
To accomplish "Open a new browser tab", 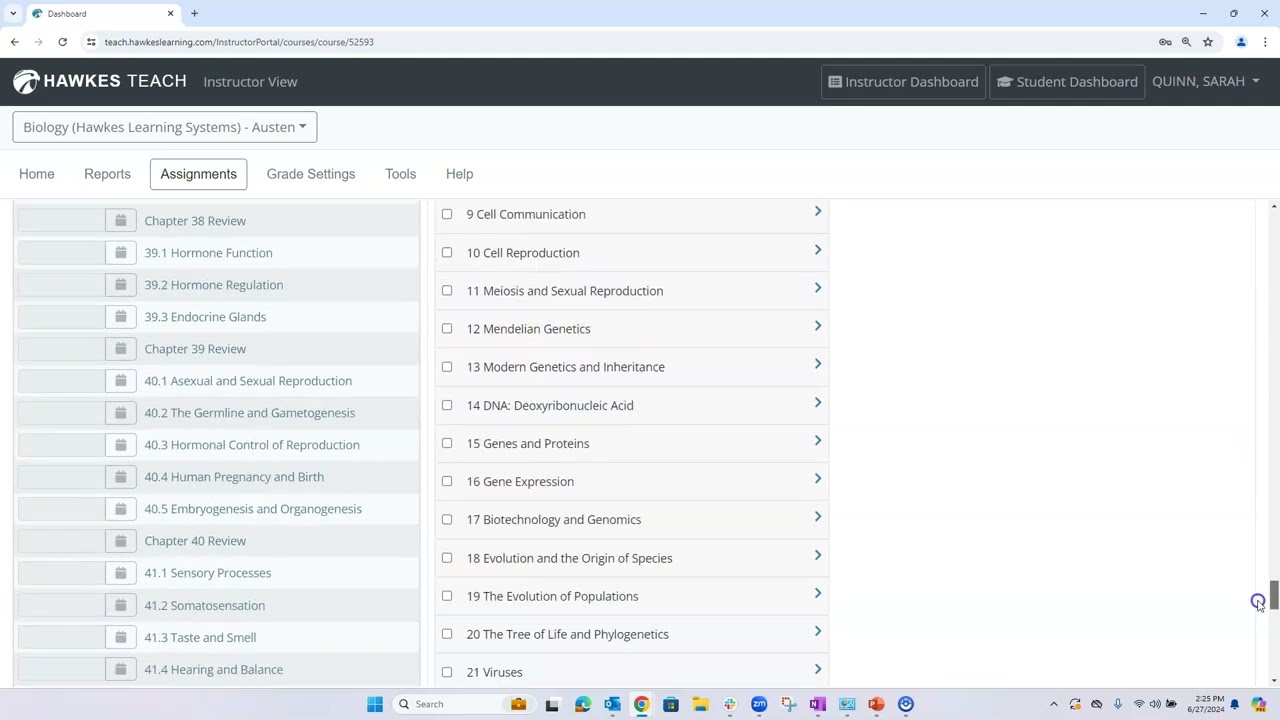I will pos(194,14).
